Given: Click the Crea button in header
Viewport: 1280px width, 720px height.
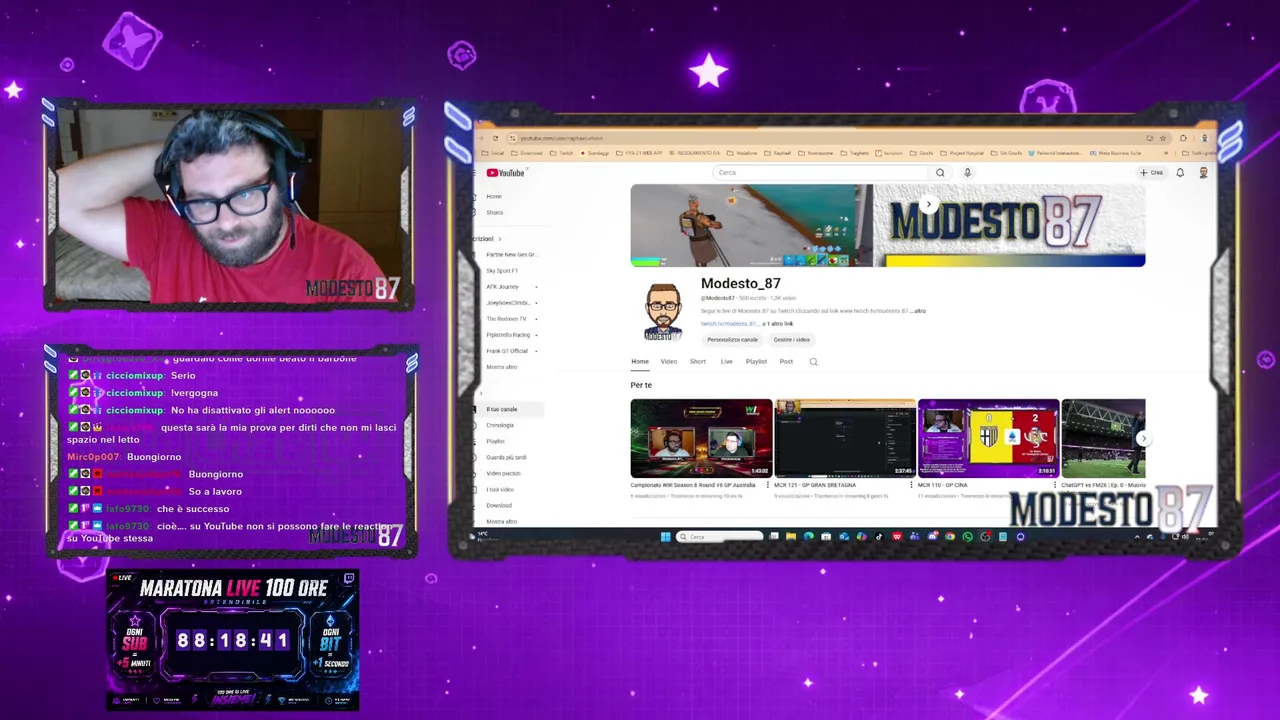Looking at the screenshot, I should pos(1152,173).
